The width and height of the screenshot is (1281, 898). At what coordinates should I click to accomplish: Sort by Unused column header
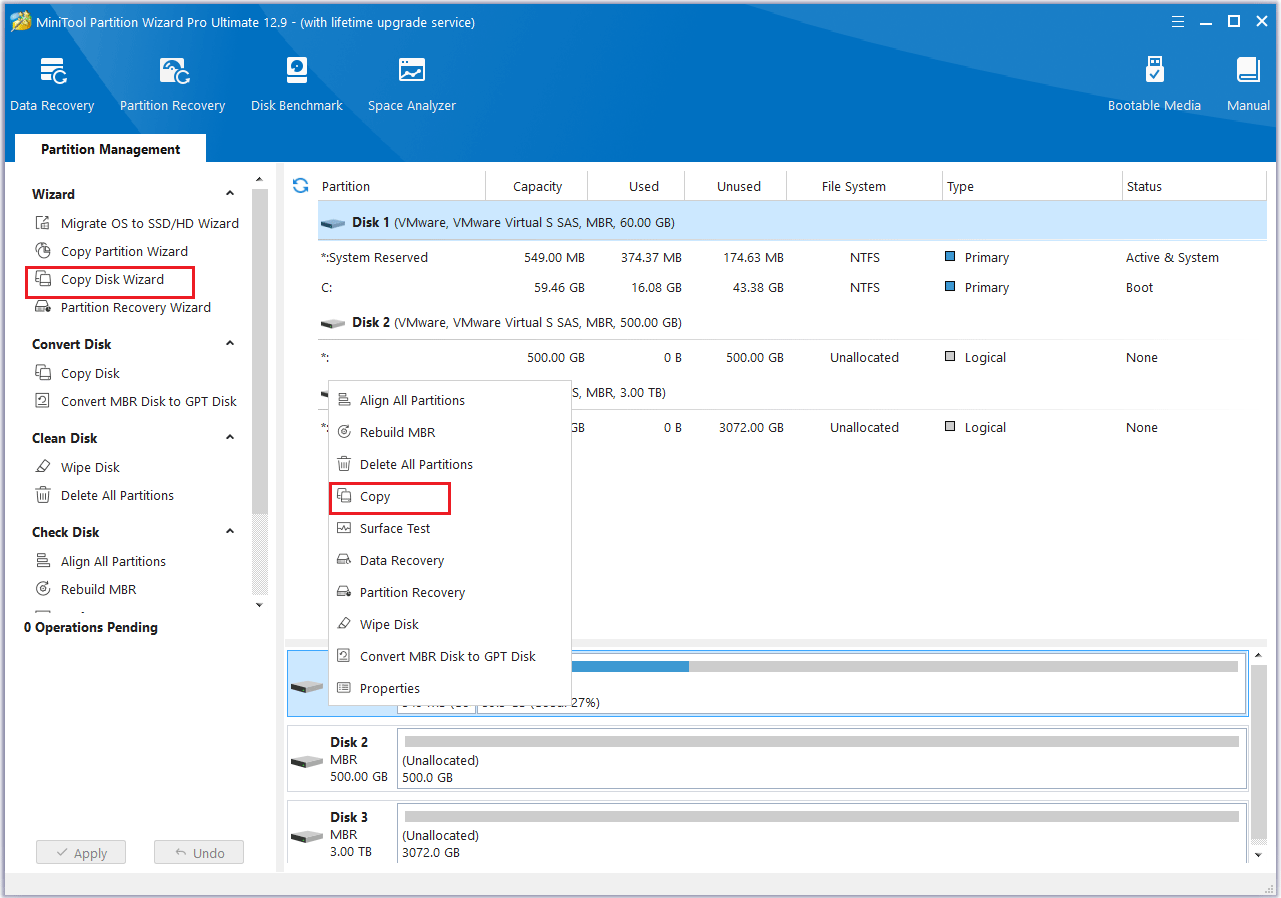(x=736, y=186)
